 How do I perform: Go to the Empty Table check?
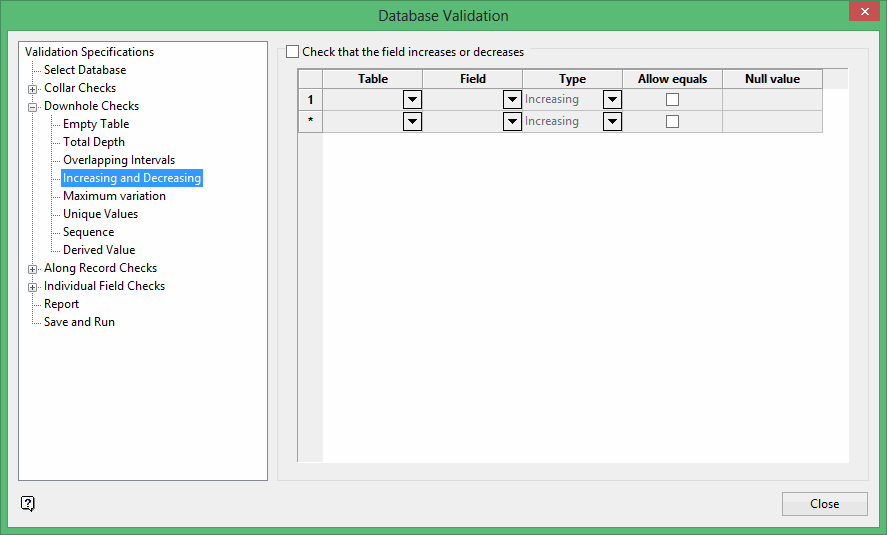pyautogui.click(x=96, y=124)
